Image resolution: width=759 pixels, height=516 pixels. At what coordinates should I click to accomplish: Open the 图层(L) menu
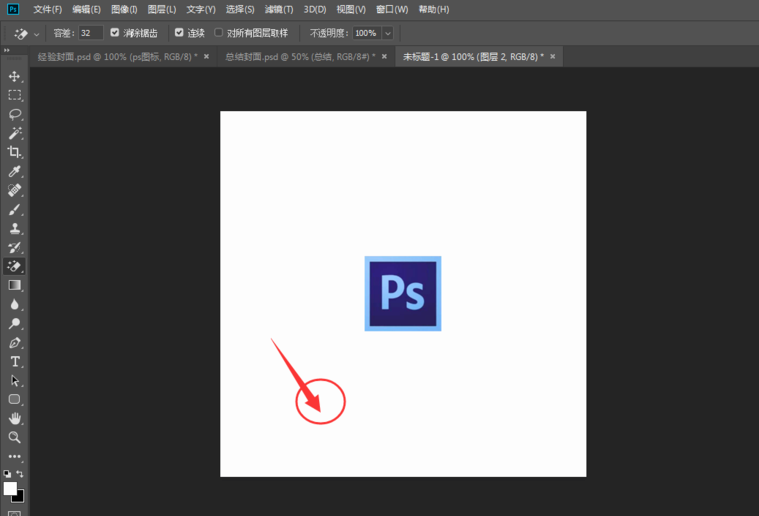pyautogui.click(x=162, y=9)
